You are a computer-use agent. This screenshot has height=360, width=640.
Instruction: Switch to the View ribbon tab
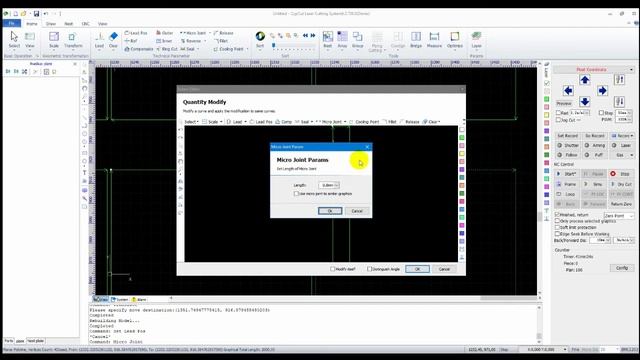(x=102, y=24)
